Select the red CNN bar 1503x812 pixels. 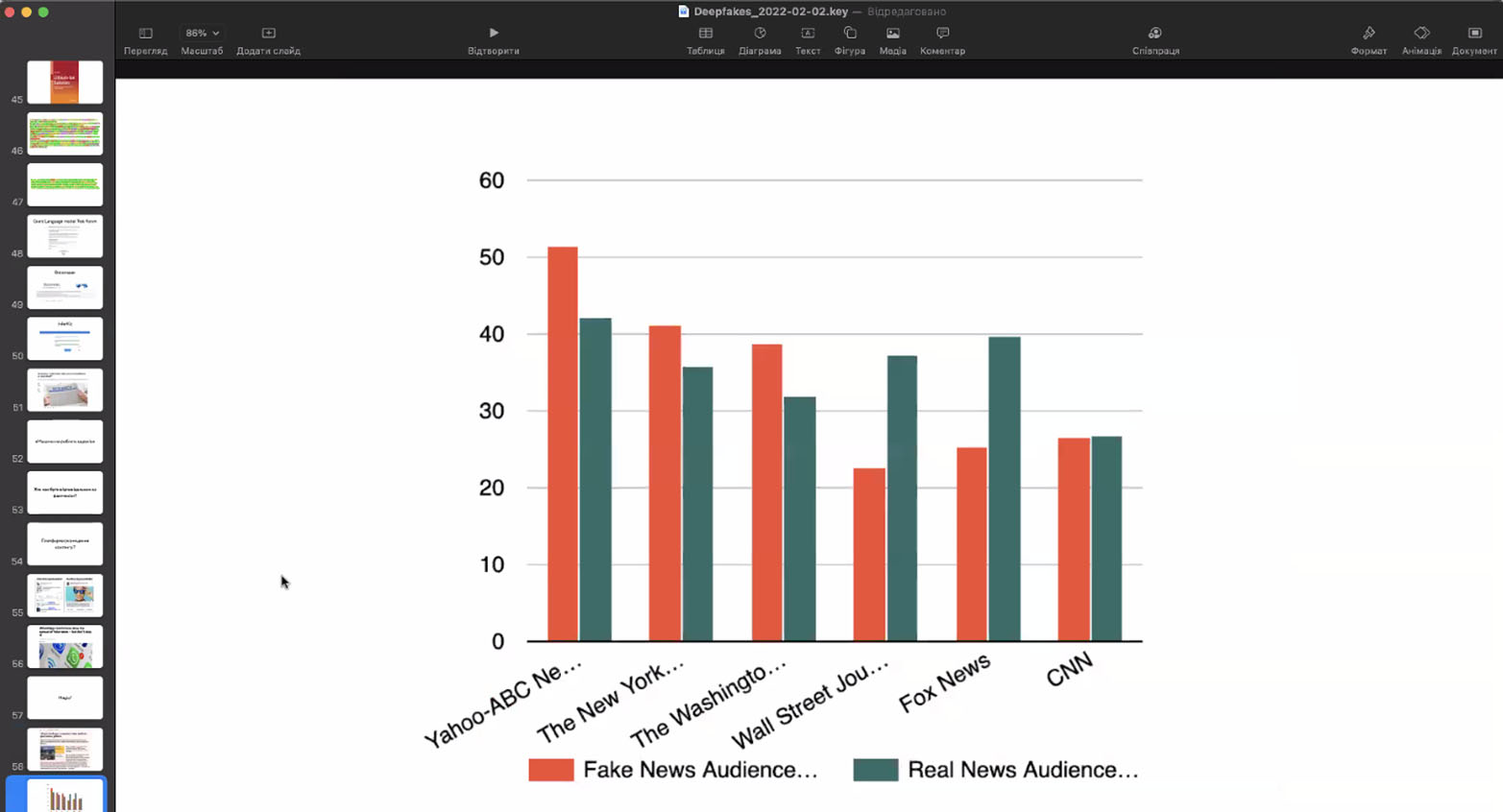point(1074,539)
